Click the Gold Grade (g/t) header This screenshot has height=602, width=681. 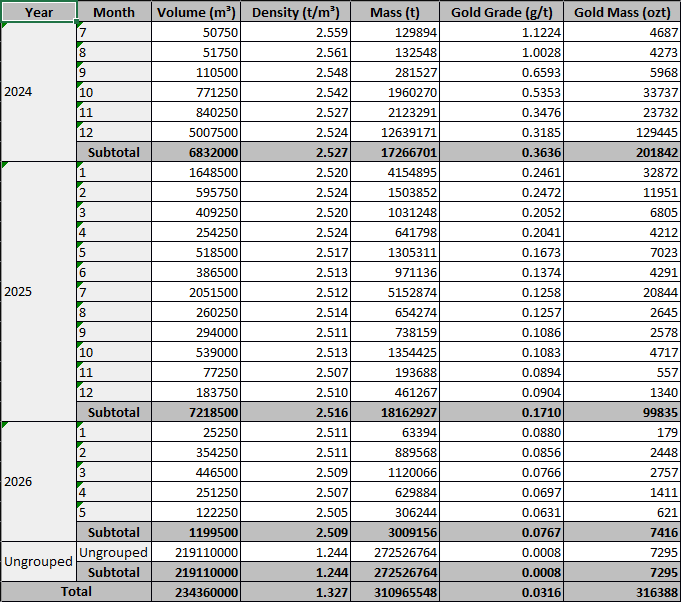502,12
